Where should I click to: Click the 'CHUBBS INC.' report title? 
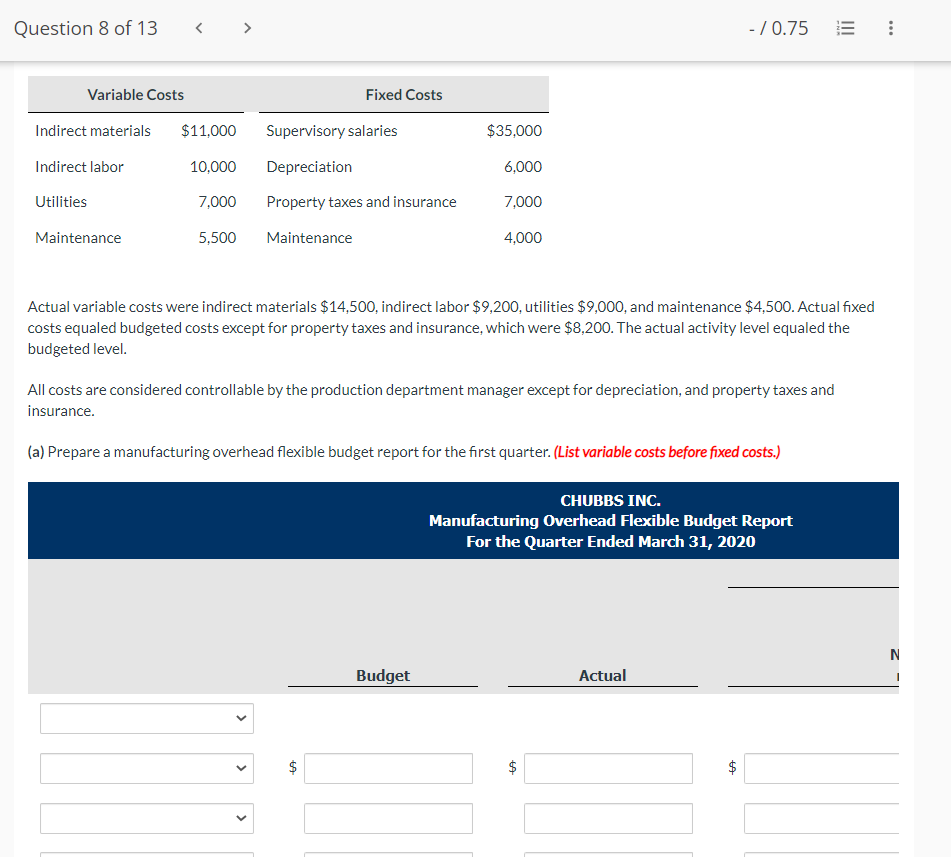(x=610, y=500)
